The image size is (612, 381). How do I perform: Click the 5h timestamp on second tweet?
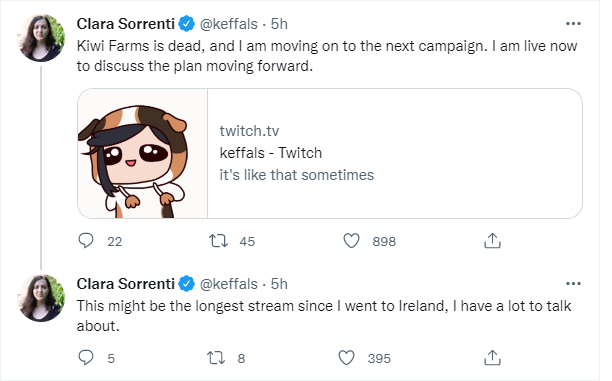tap(279, 284)
